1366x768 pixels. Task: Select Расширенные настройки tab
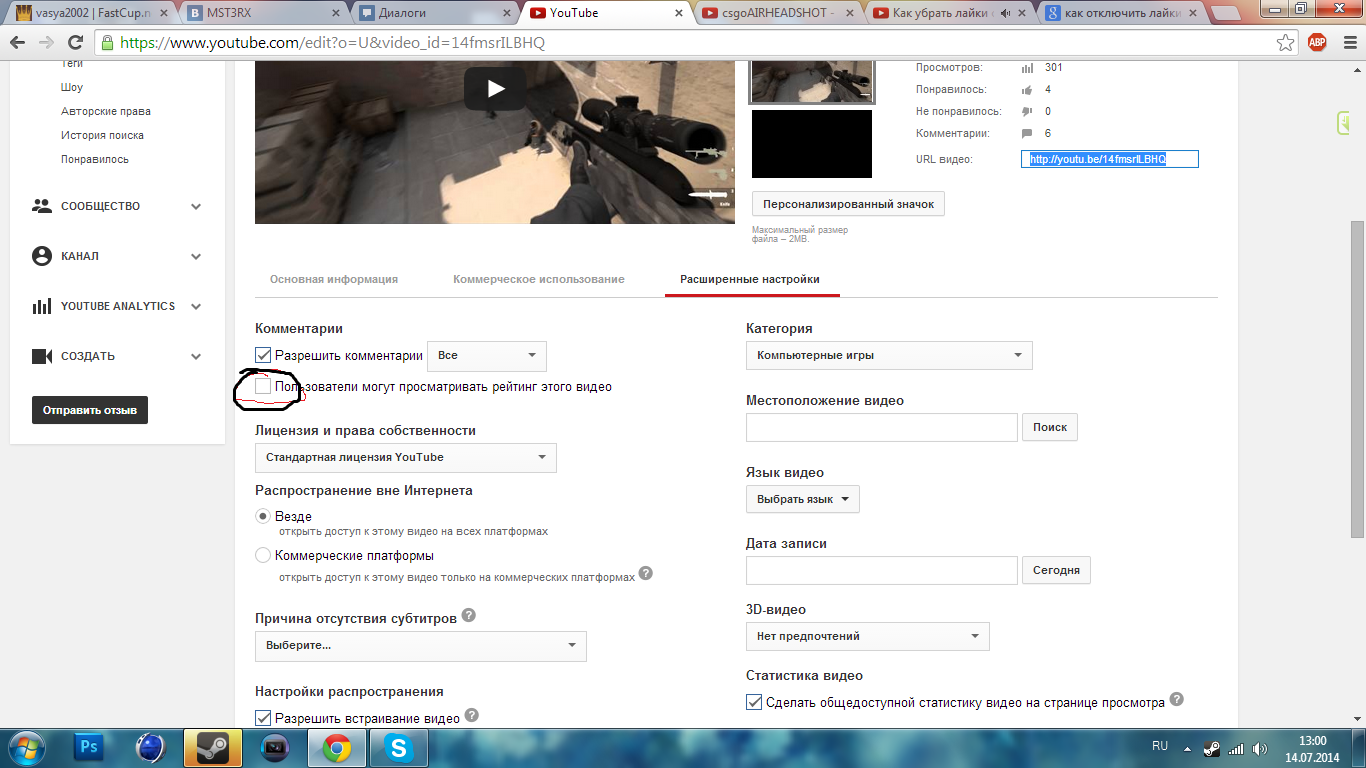[750, 279]
